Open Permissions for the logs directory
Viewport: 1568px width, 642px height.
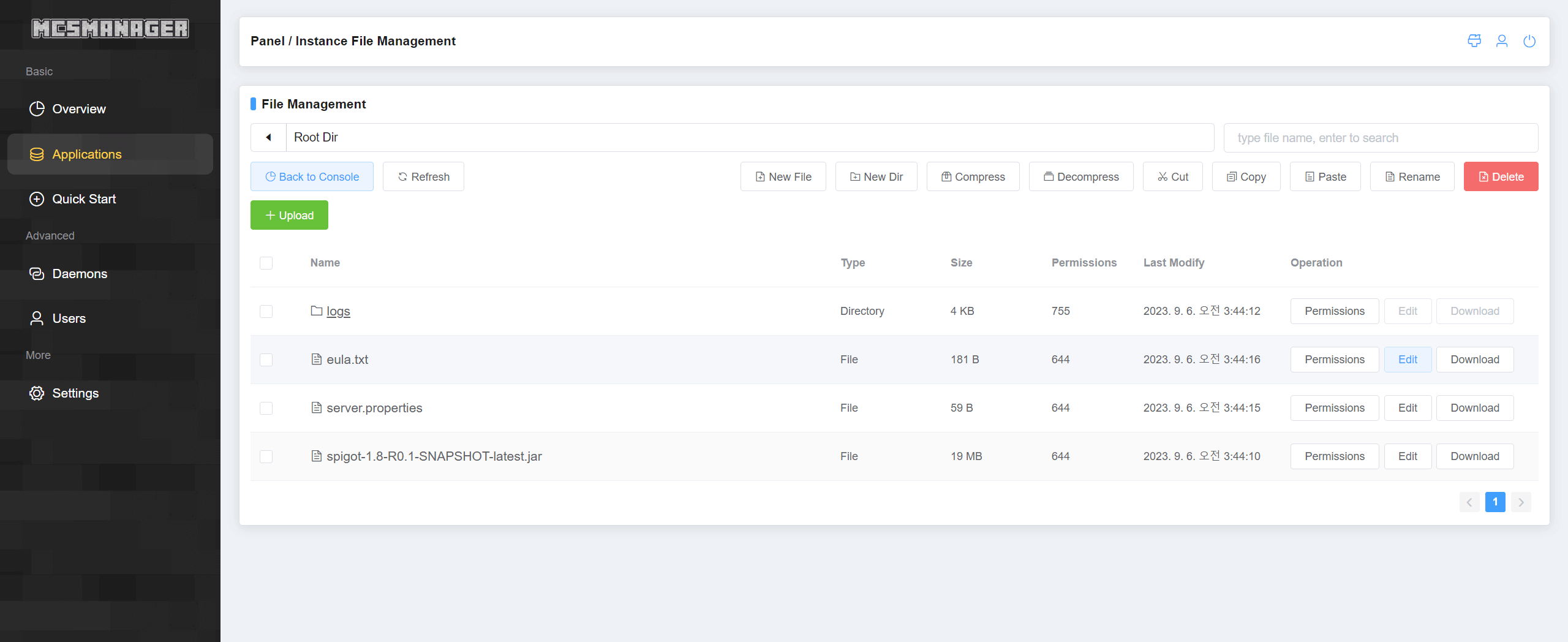tap(1335, 311)
